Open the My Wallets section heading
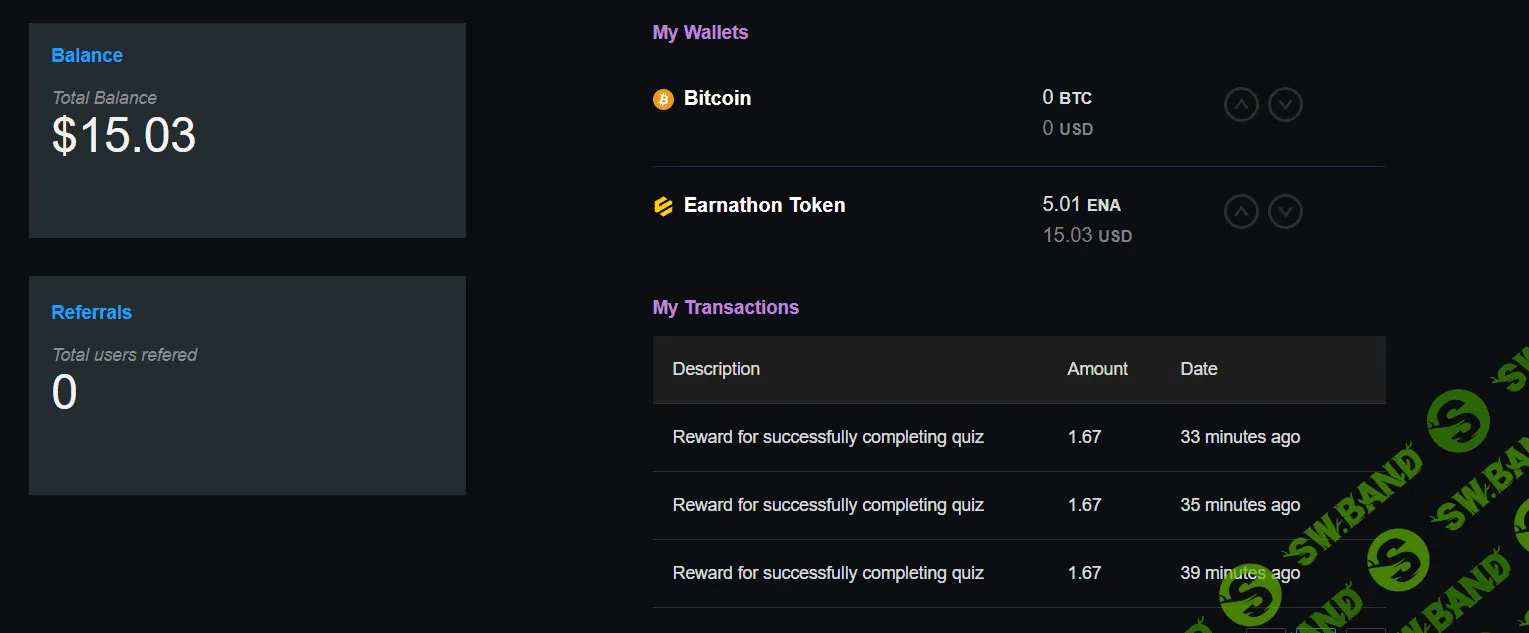This screenshot has width=1529, height=633. point(700,32)
